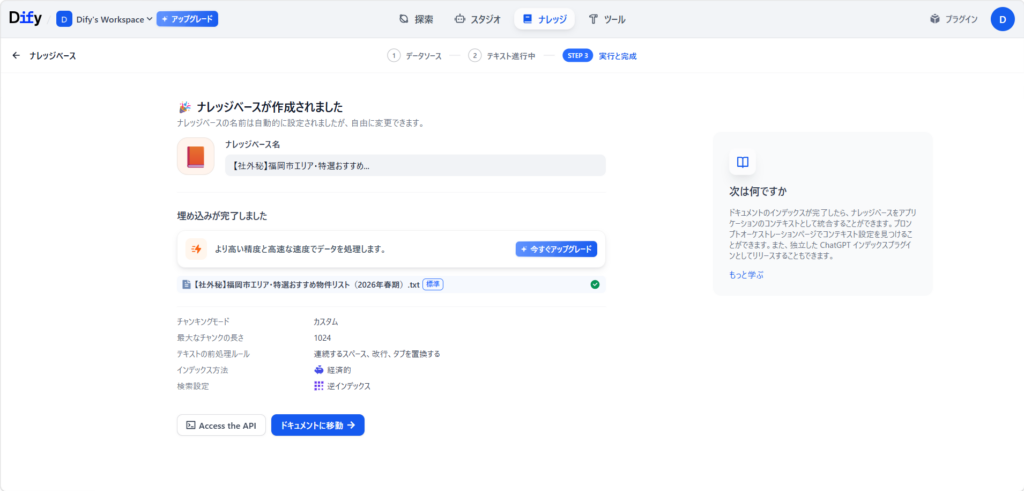1024x491 pixels.
Task: Click the text file document icon
Action: tap(186, 284)
